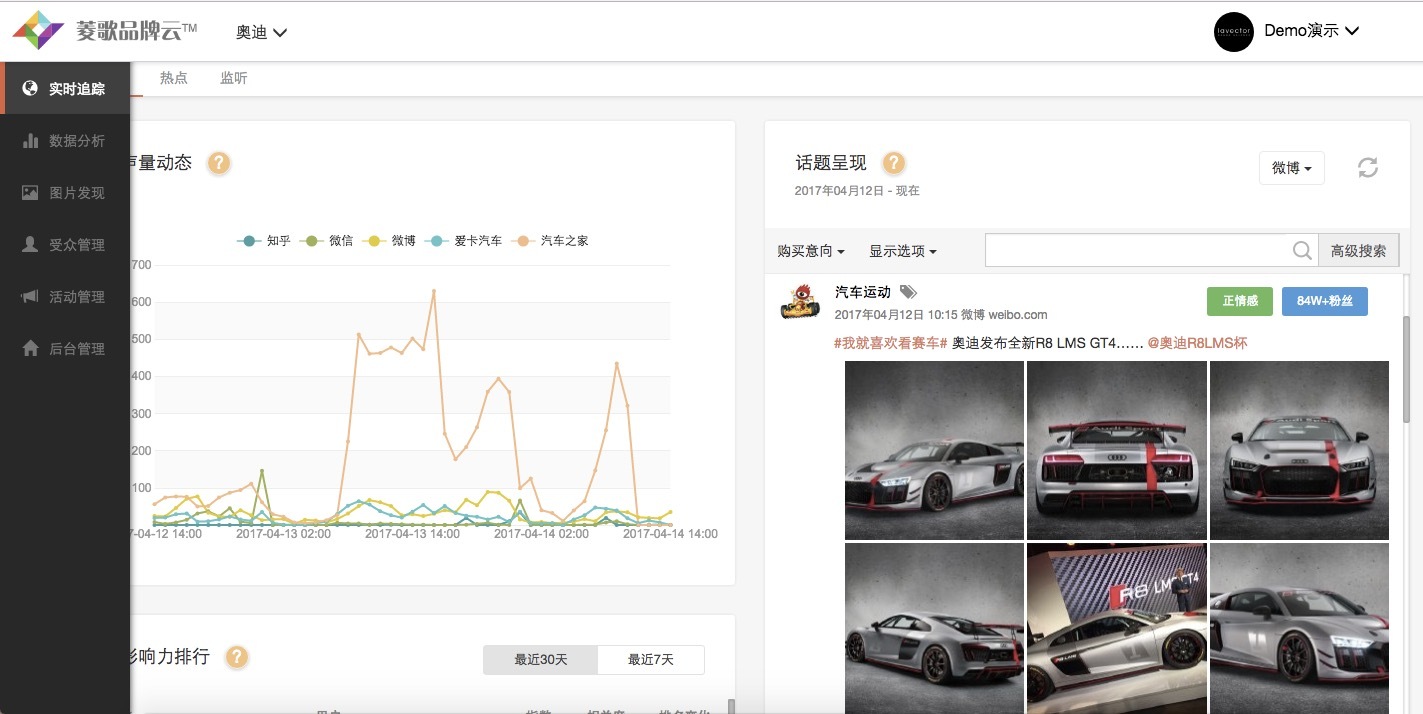Click the help icon beside 话题呈现
Image resolution: width=1423 pixels, height=714 pixels.
tap(894, 163)
